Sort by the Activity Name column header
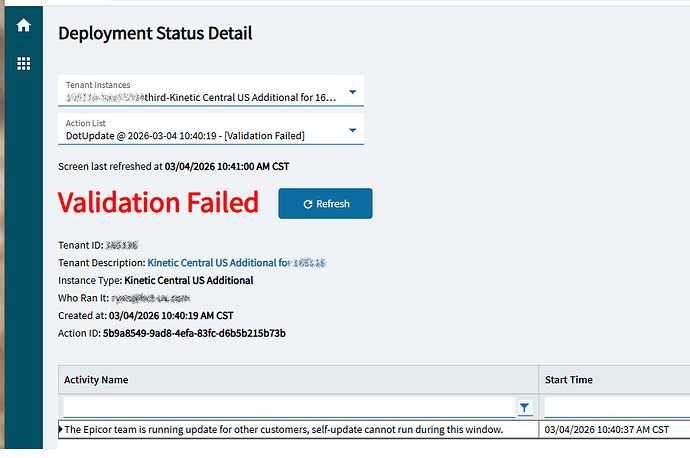The image size is (690, 458). coord(96,380)
